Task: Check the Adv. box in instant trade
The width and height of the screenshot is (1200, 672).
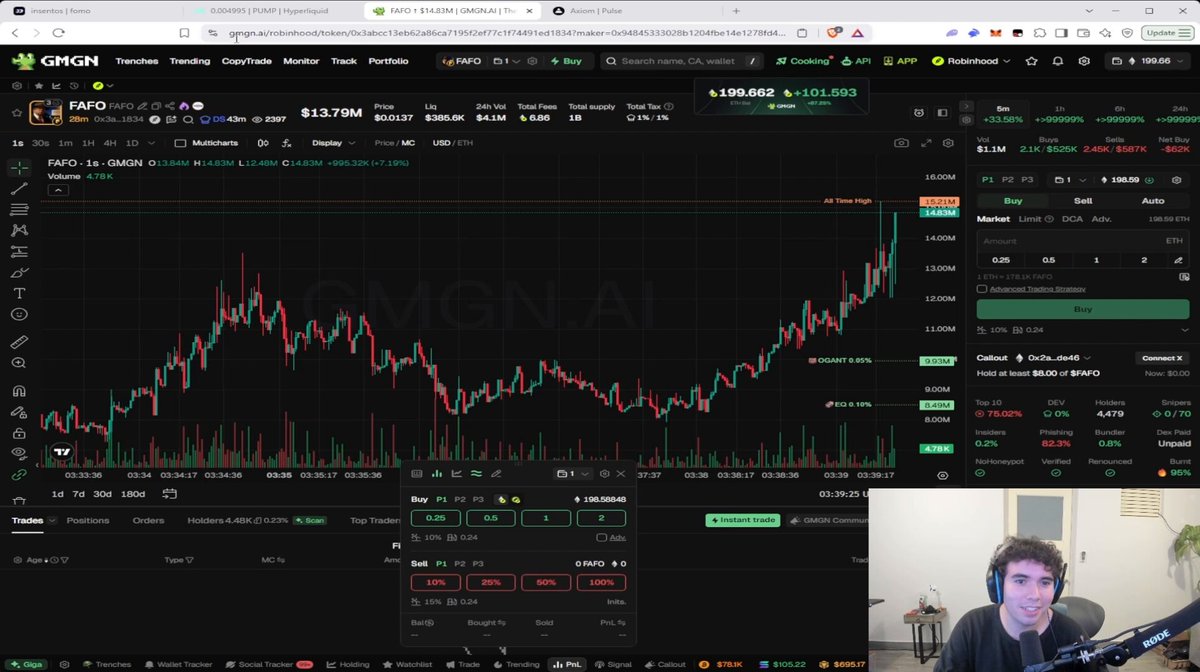Action: (601, 537)
